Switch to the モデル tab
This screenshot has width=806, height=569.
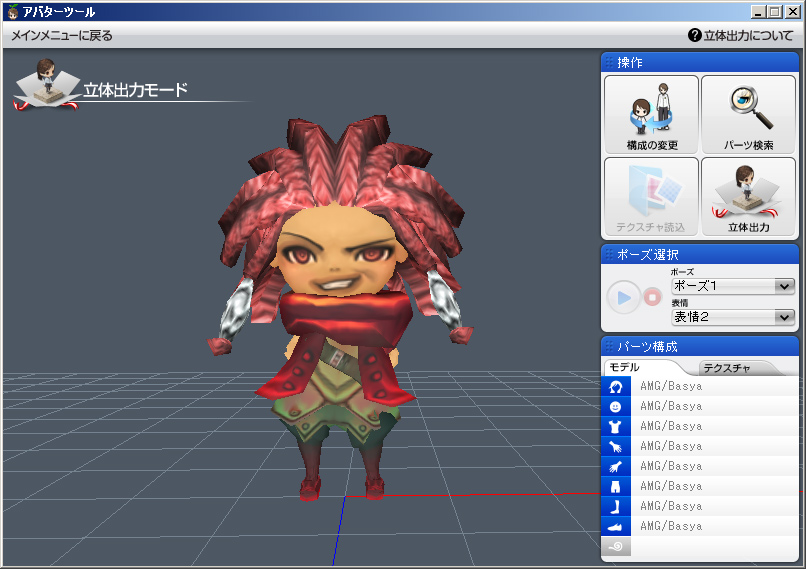click(x=640, y=367)
